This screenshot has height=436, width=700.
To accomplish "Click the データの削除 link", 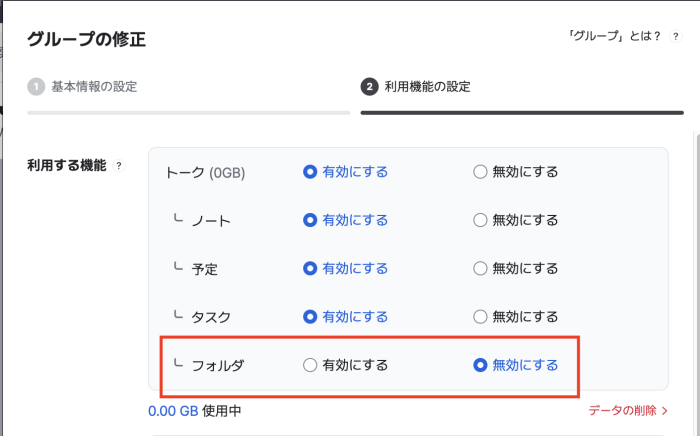I will pos(622,410).
